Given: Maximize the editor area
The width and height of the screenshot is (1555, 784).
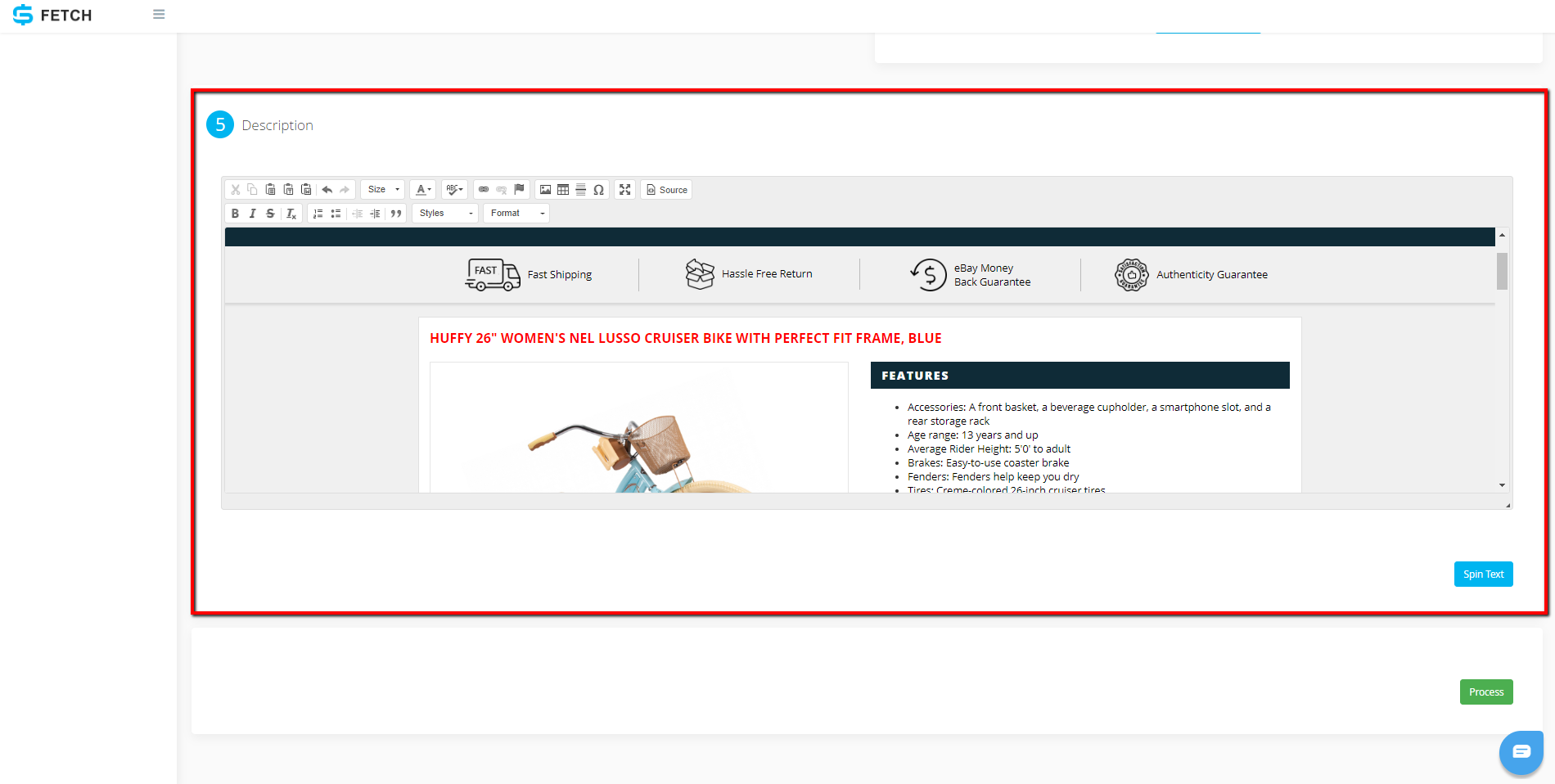Looking at the screenshot, I should tap(625, 190).
